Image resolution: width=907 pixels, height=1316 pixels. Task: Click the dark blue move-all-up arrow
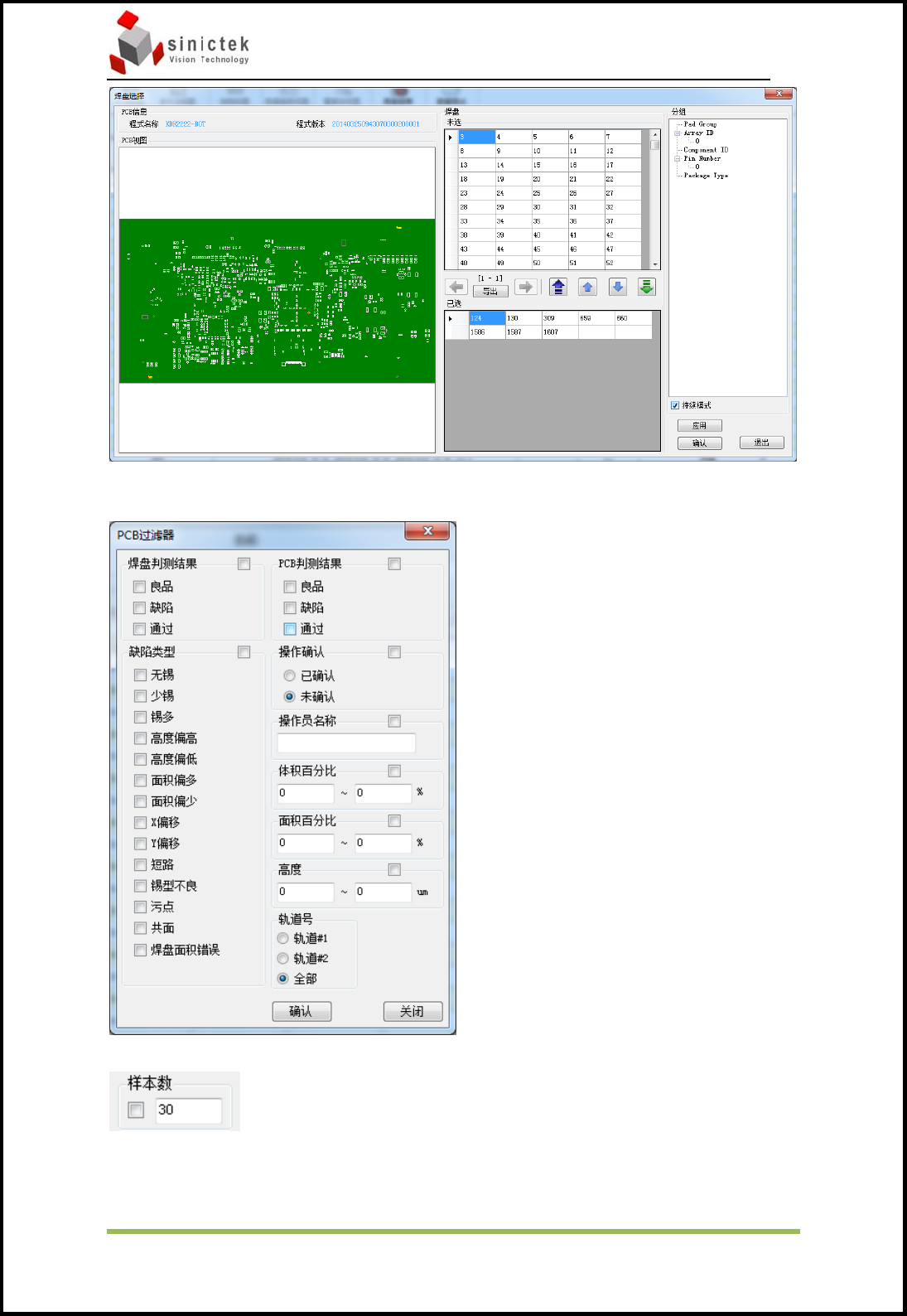click(558, 287)
